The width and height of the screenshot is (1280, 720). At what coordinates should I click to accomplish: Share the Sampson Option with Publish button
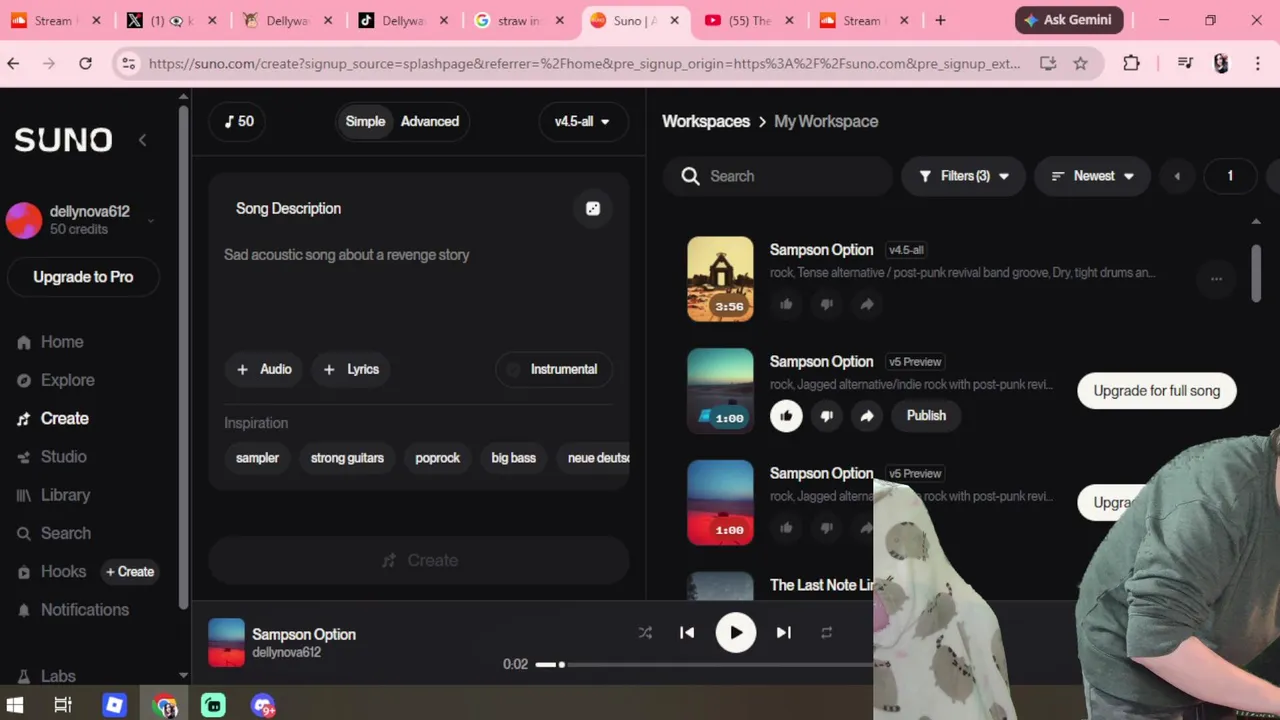pyautogui.click(x=867, y=416)
